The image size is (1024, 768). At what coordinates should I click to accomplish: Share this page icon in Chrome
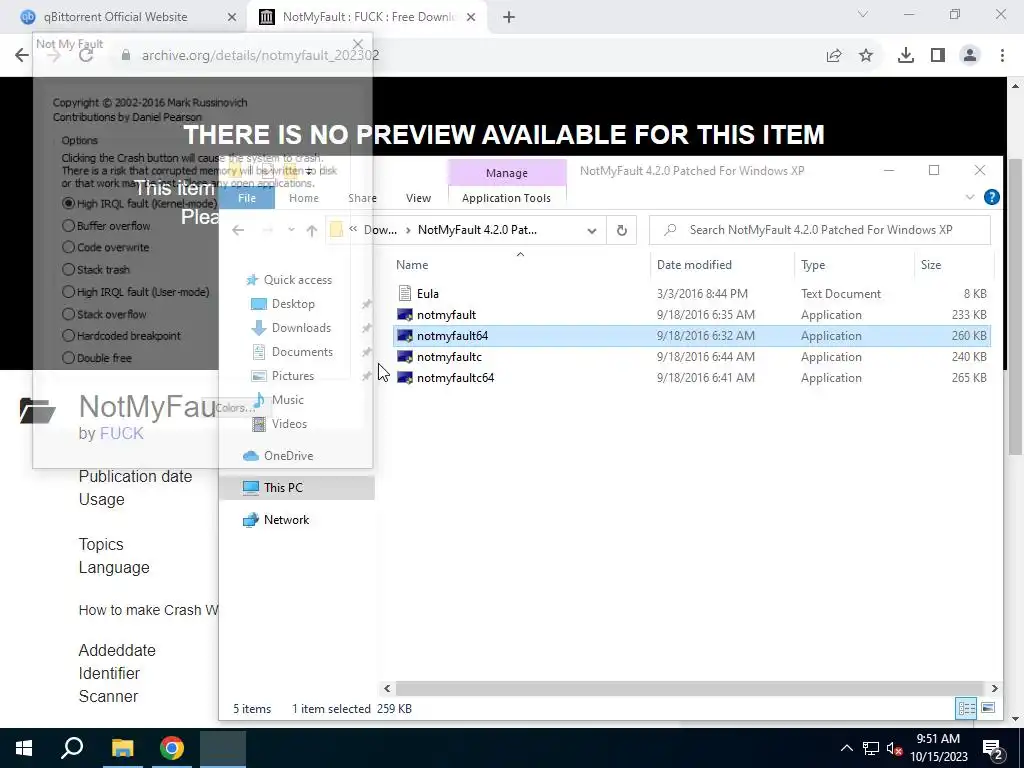[x=834, y=56]
